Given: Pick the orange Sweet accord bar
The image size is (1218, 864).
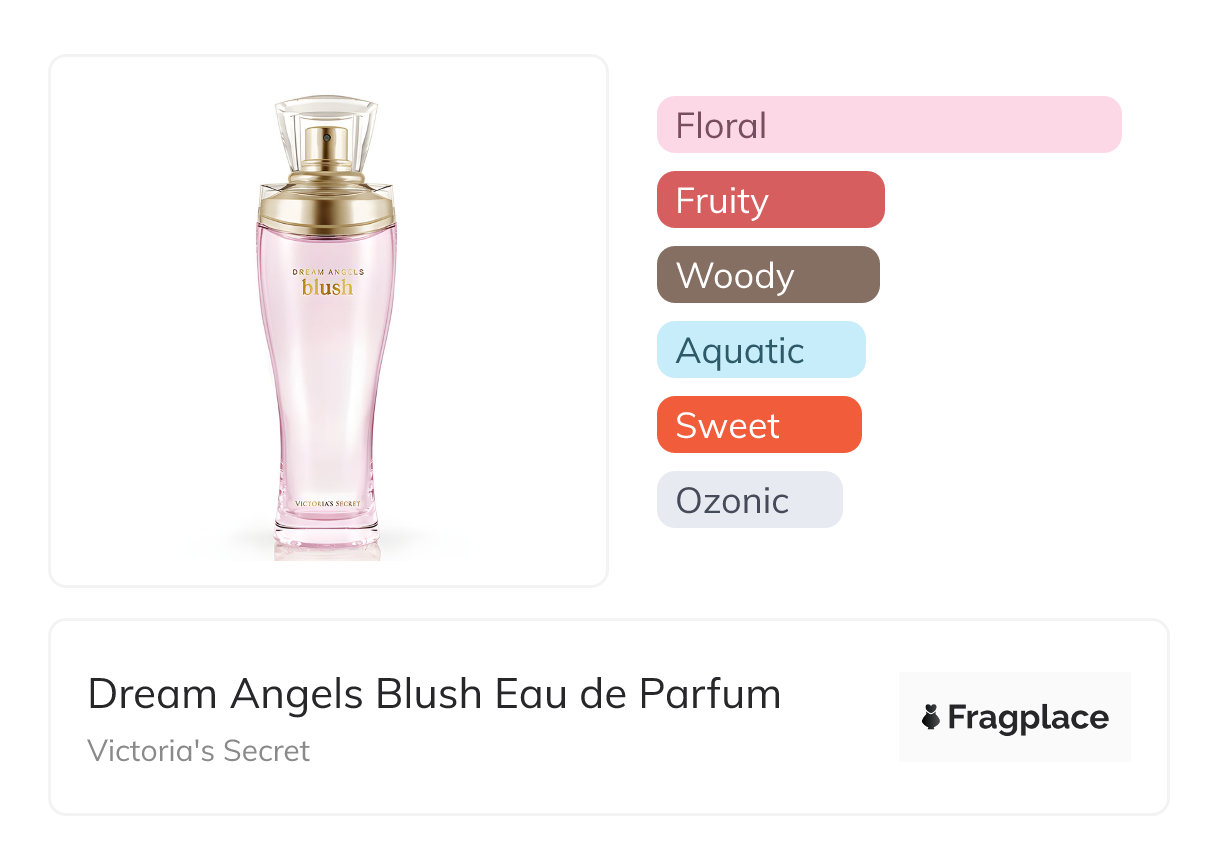Looking at the screenshot, I should click(758, 425).
